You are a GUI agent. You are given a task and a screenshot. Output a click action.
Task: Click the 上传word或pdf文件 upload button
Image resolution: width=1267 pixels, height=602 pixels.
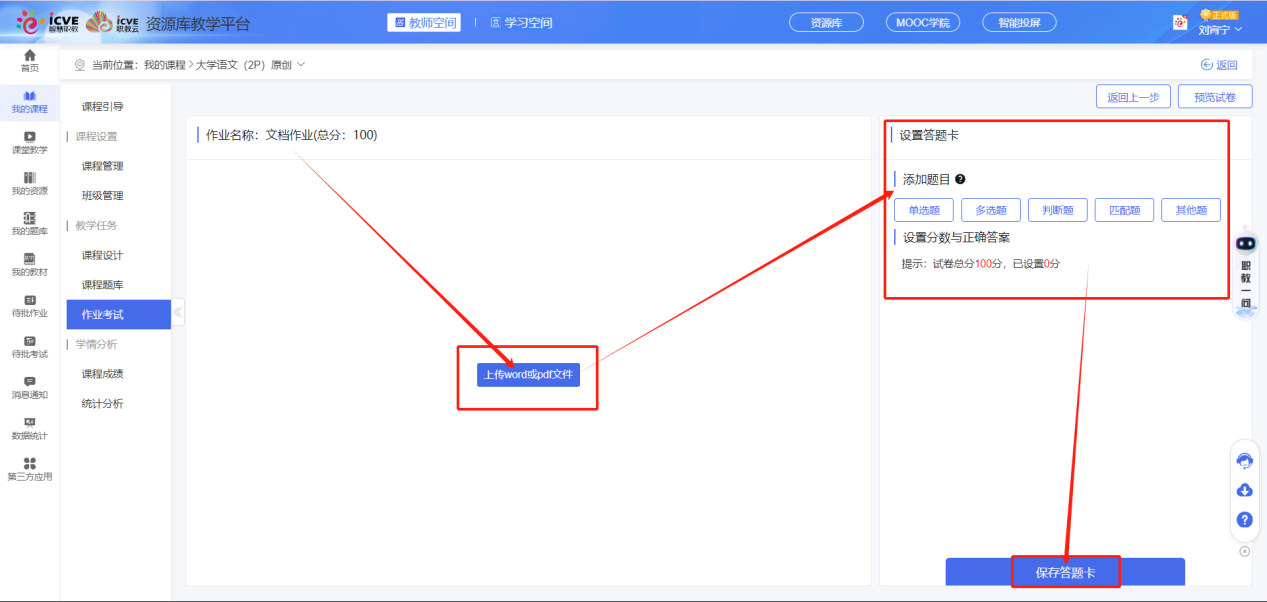point(528,375)
